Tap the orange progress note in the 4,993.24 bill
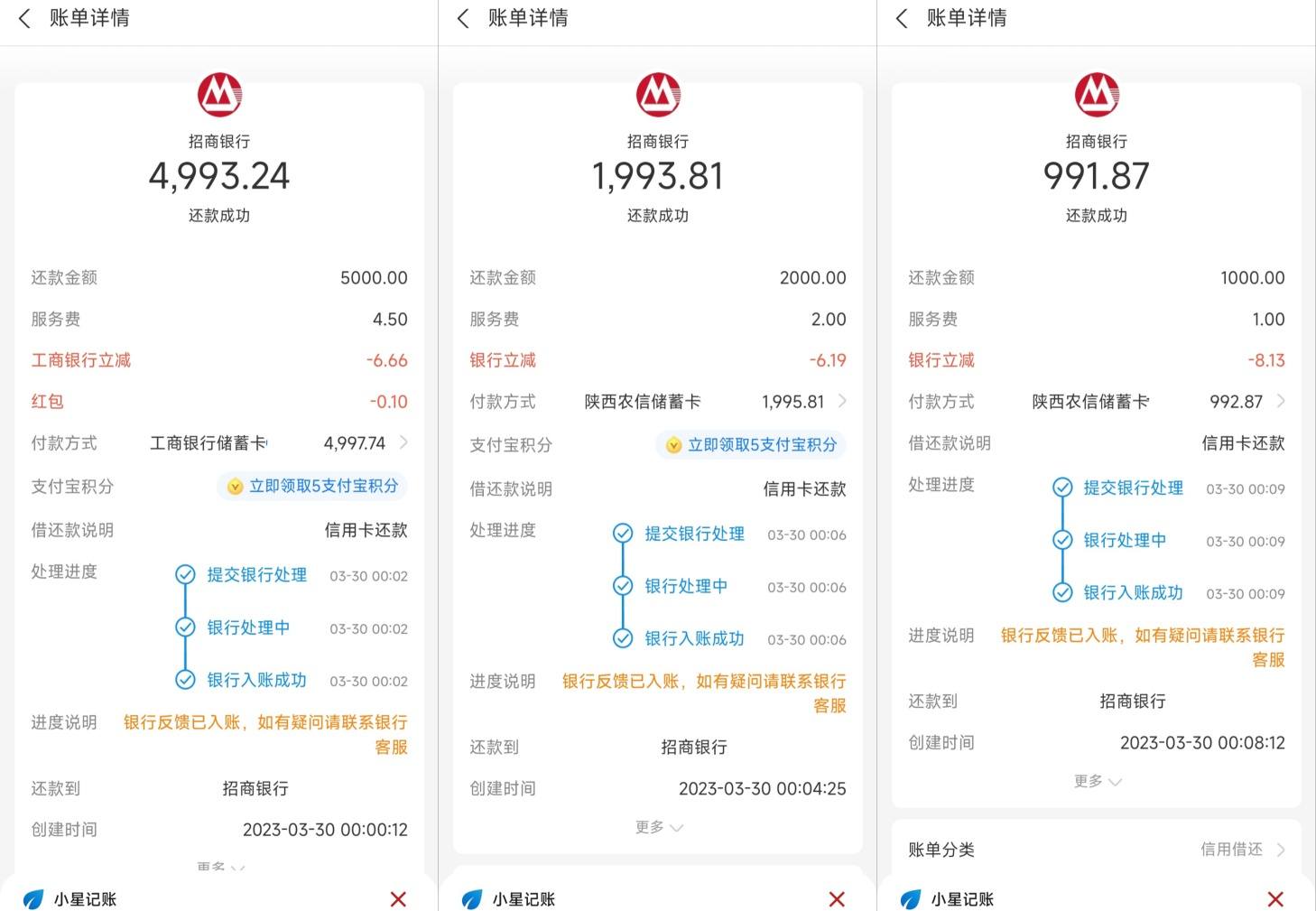Viewport: 1316px width, 911px height. tap(265, 734)
